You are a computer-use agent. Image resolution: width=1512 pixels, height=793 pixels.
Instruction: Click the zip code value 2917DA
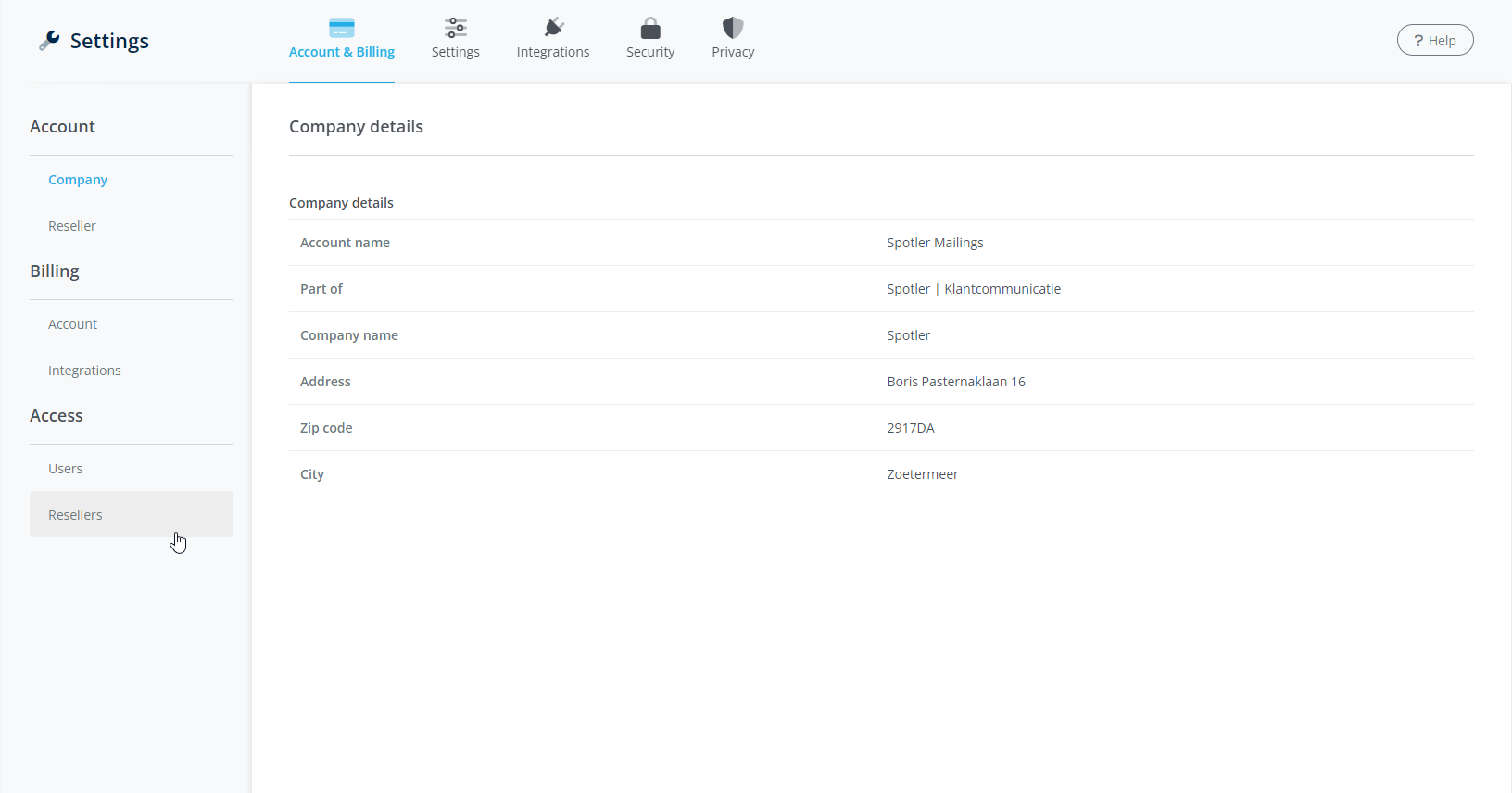tap(910, 428)
